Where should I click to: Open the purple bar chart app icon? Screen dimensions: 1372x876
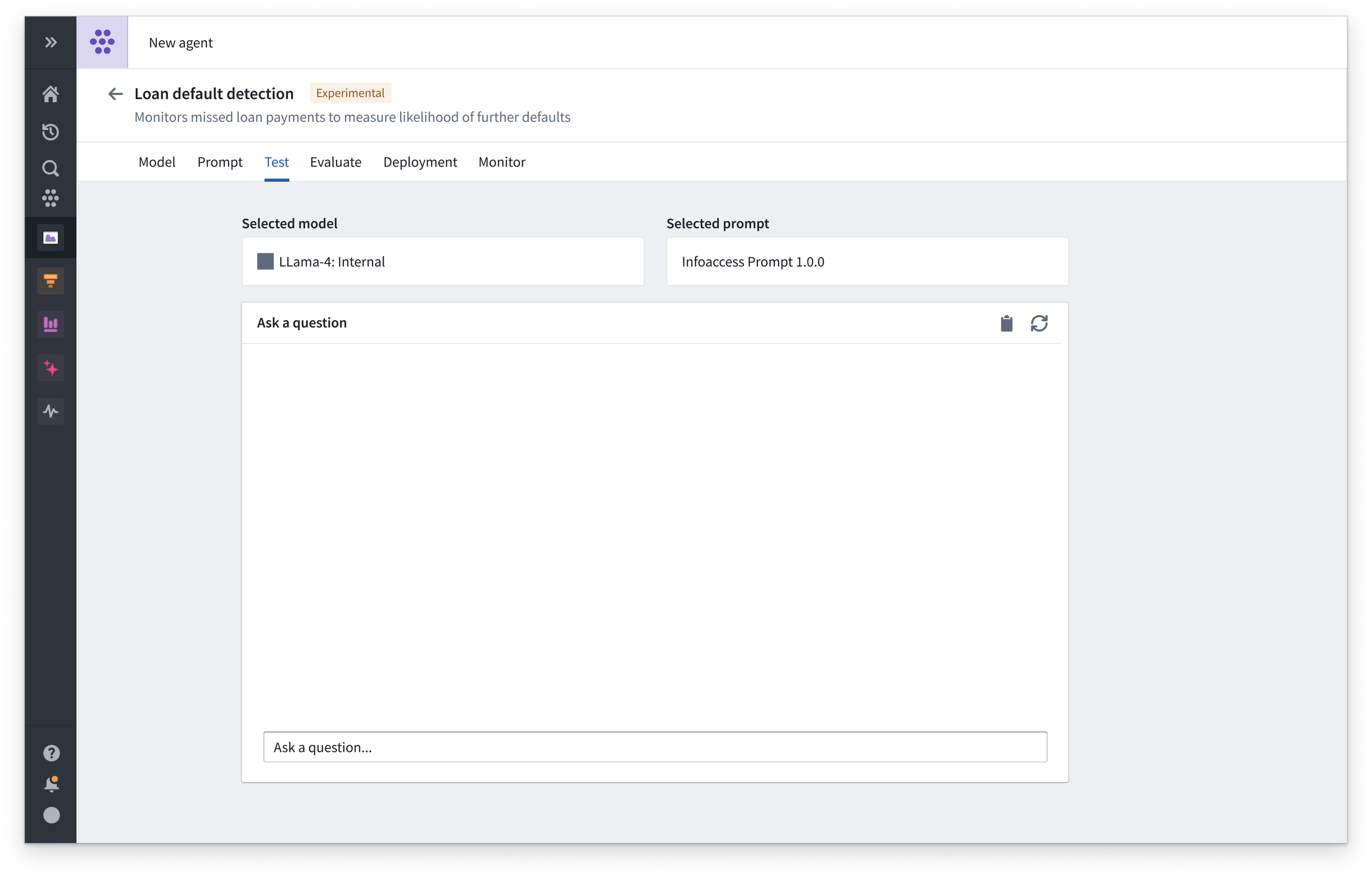tap(50, 324)
